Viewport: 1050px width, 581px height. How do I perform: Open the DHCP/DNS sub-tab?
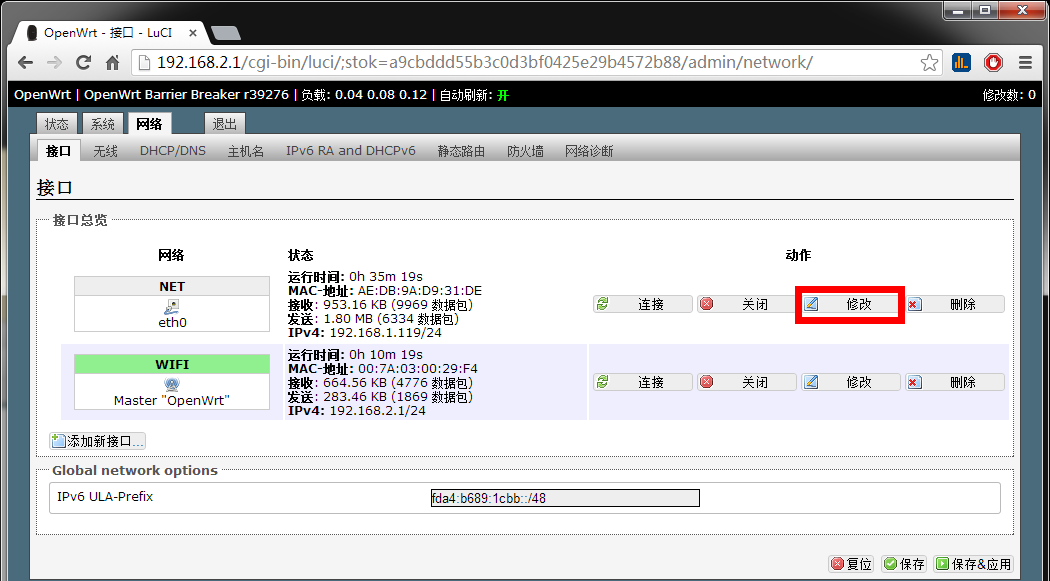pyautogui.click(x=173, y=151)
